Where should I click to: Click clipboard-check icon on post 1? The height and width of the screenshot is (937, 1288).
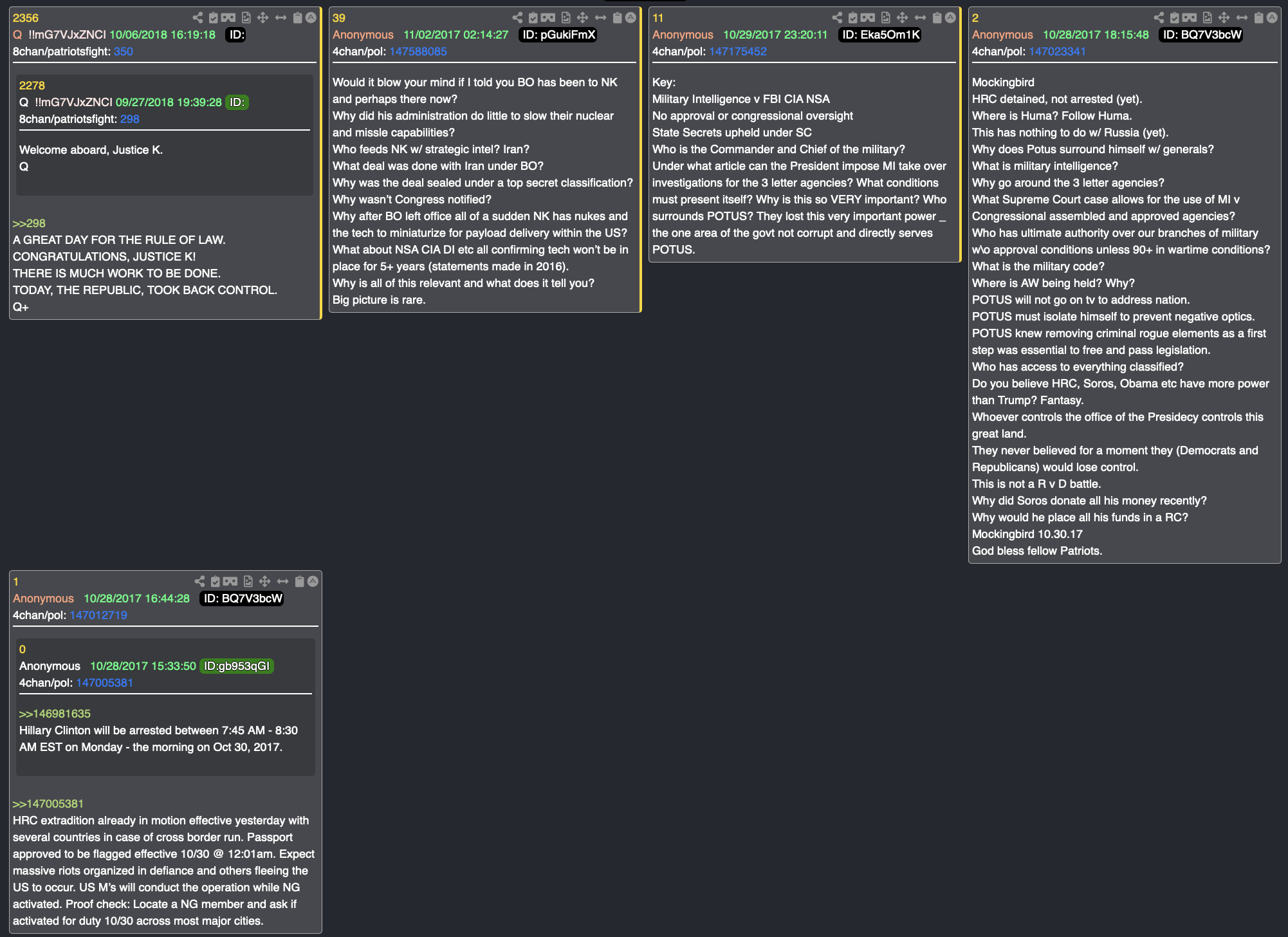[x=216, y=581]
